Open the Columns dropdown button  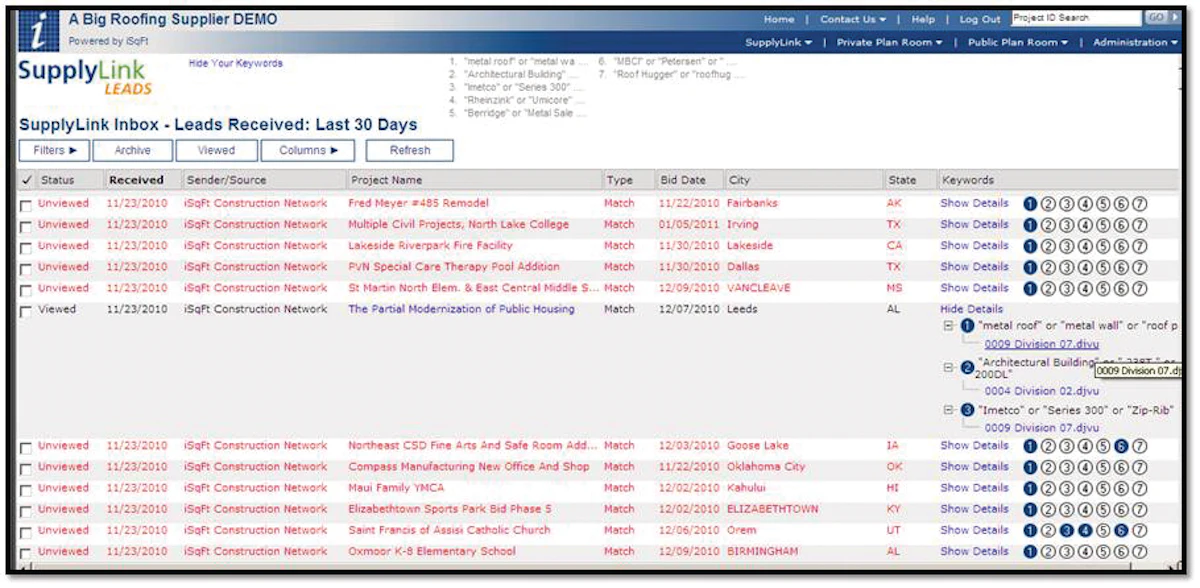308,150
